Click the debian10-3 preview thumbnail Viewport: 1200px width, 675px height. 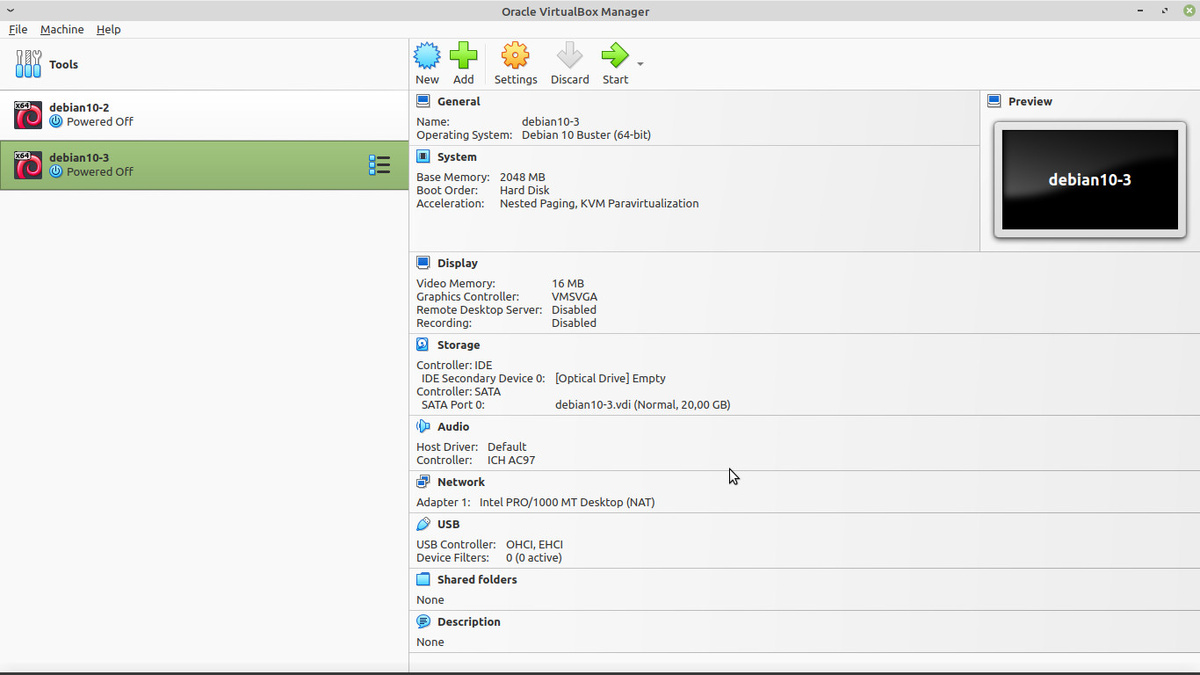coord(1090,180)
